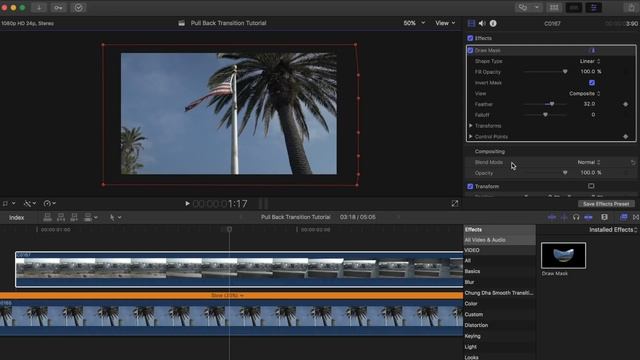Select All Video & Audio category
This screenshot has width=640, height=360.
click(499, 240)
